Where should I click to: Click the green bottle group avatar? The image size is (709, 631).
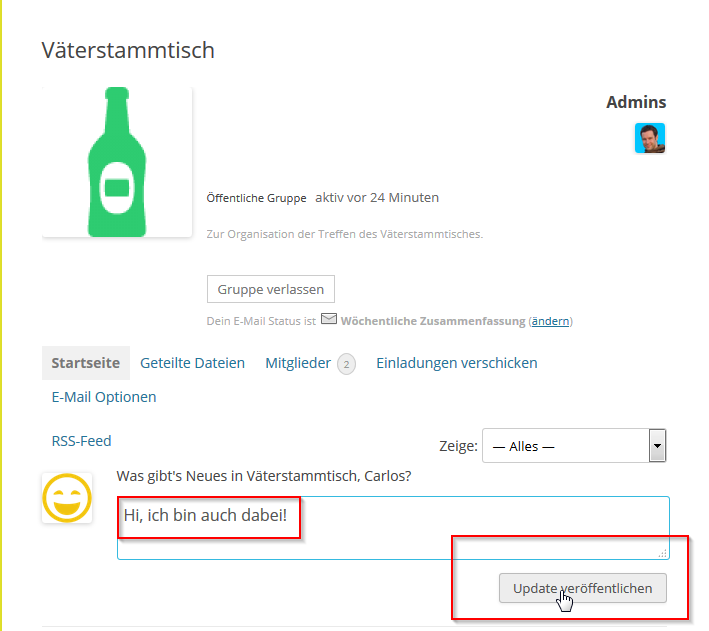pyautogui.click(x=117, y=162)
